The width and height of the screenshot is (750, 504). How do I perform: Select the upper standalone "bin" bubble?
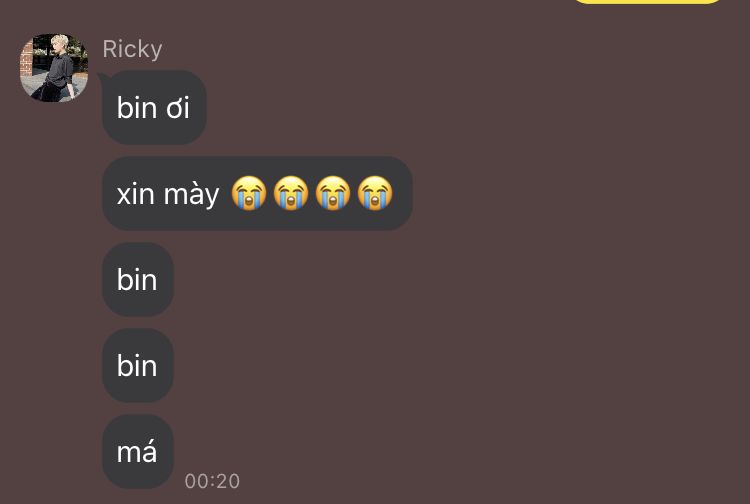pos(138,279)
